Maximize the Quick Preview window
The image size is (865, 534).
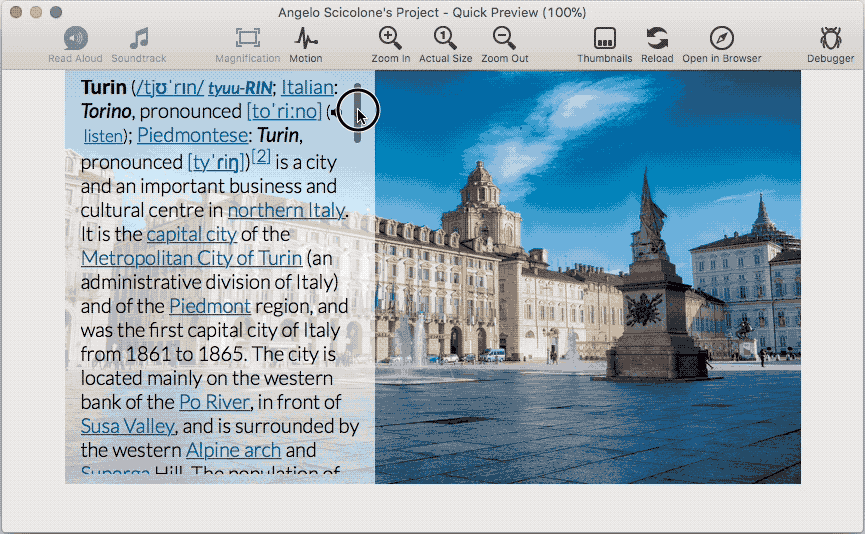56,12
